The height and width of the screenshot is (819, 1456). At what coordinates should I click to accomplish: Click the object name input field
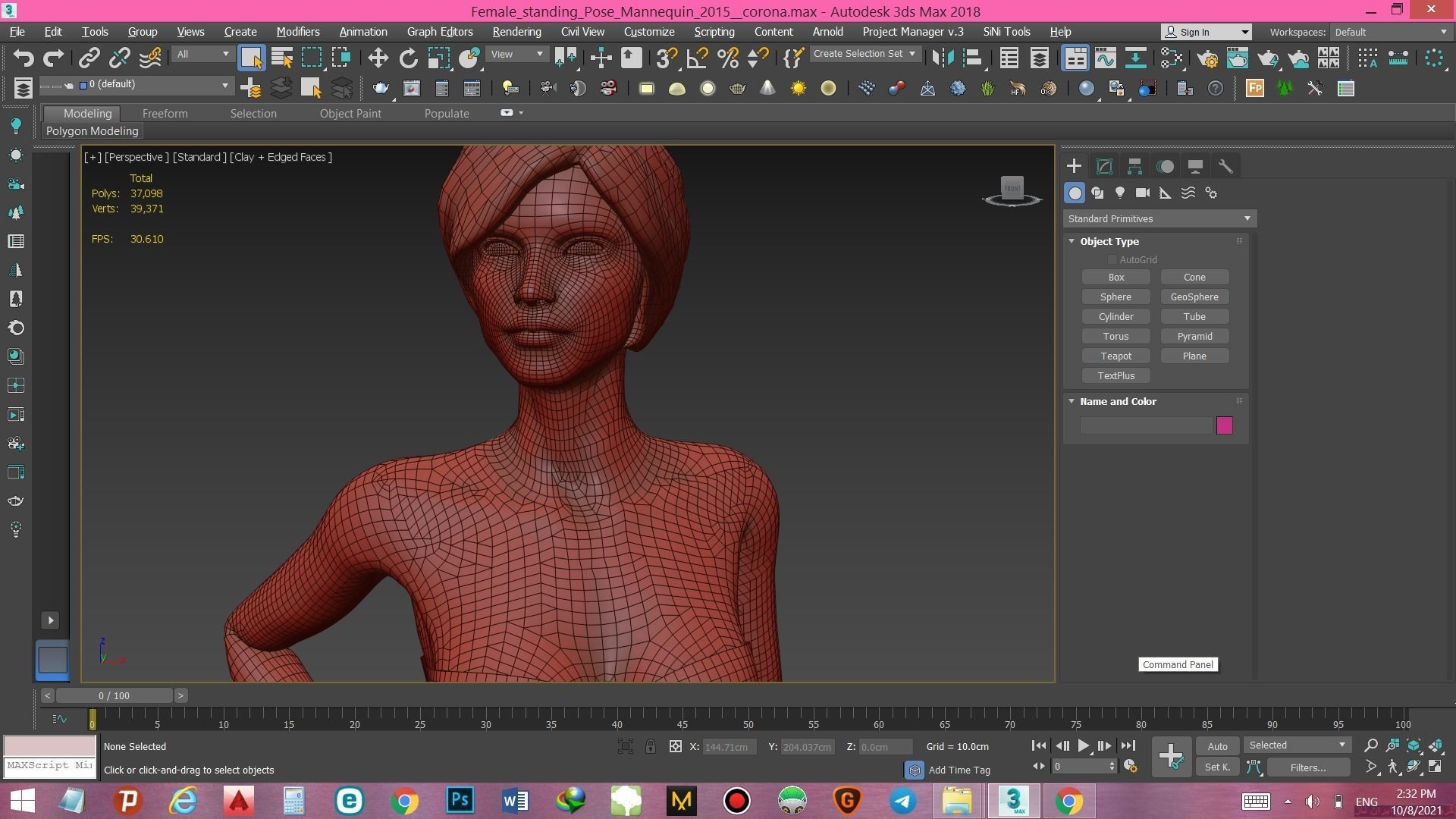point(1146,425)
